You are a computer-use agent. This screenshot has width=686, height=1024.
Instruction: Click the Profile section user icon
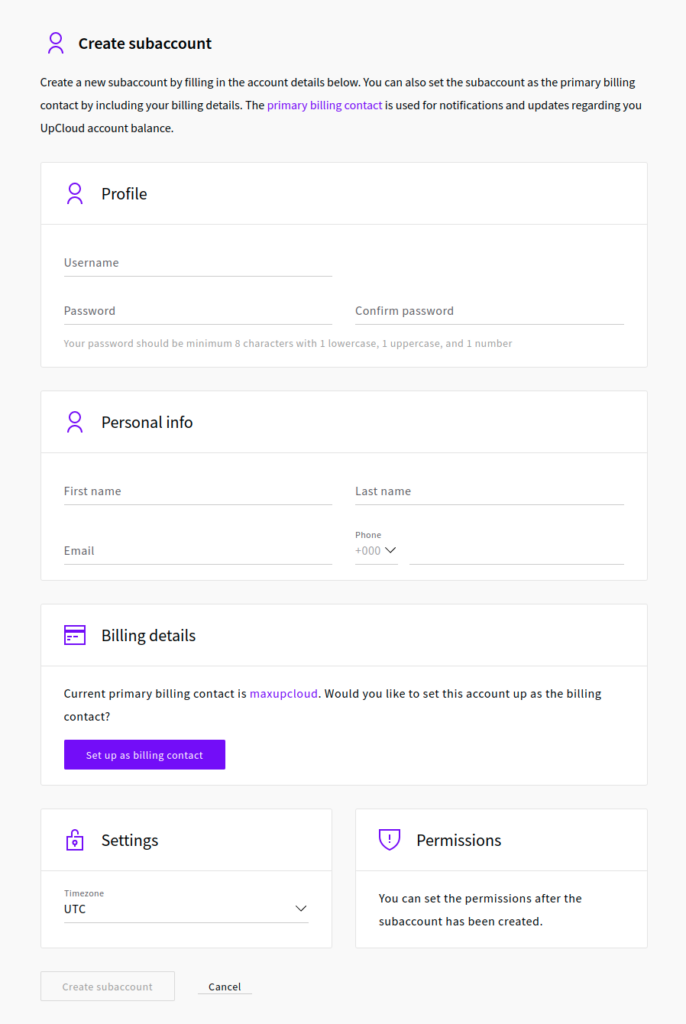[75, 194]
